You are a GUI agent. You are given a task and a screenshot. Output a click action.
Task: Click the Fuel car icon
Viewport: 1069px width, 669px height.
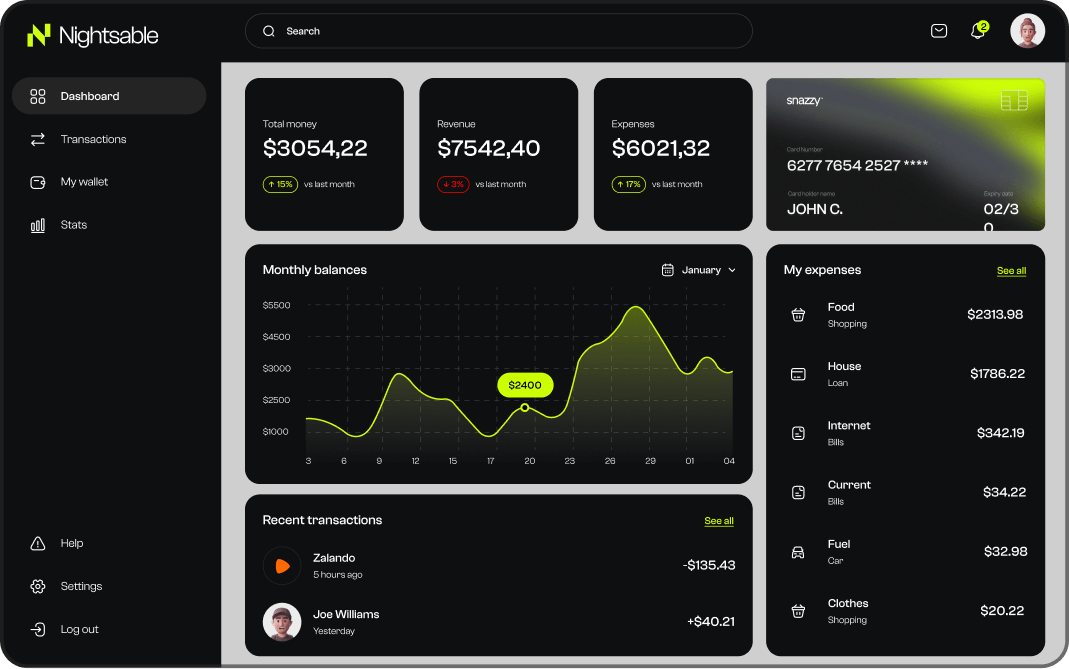[798, 552]
